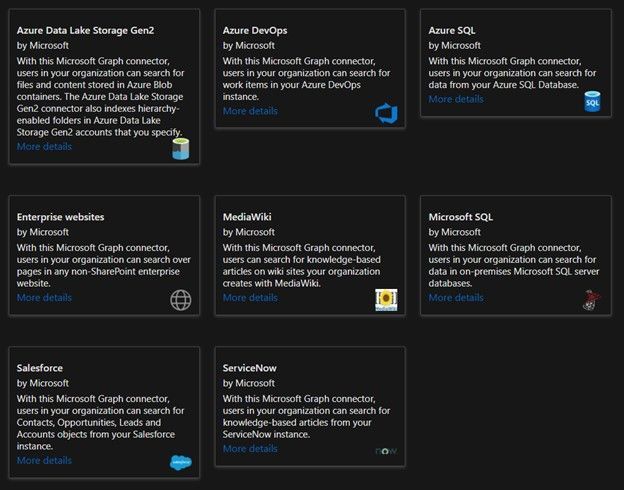Click 'by Microsoft' under Salesforce
Viewport: 624px width, 490px height.
tap(43, 383)
